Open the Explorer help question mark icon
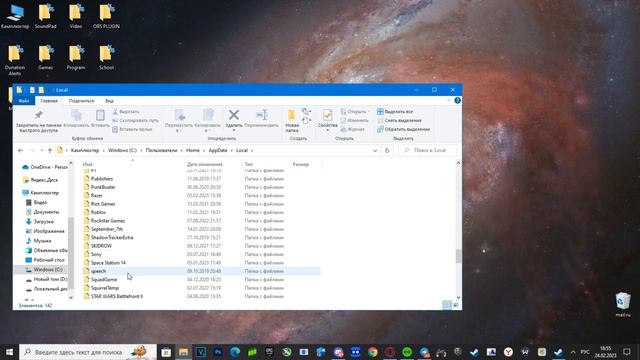Viewport: 640px width, 360px height. 458,100
